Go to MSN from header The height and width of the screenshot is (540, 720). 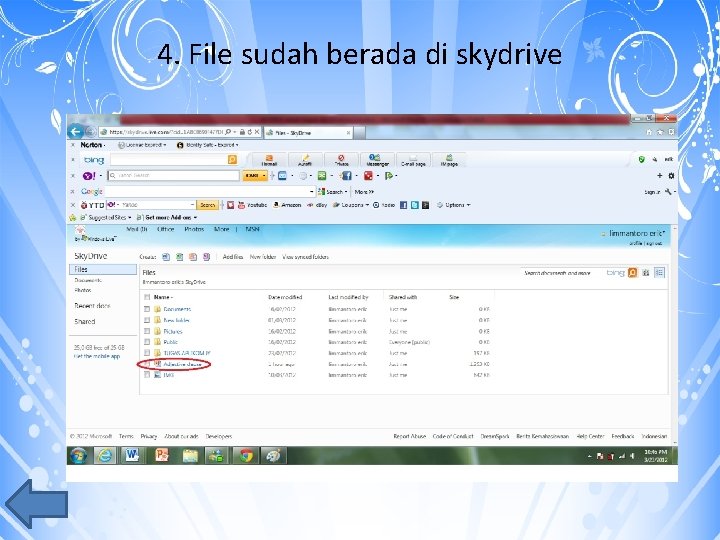tap(253, 229)
